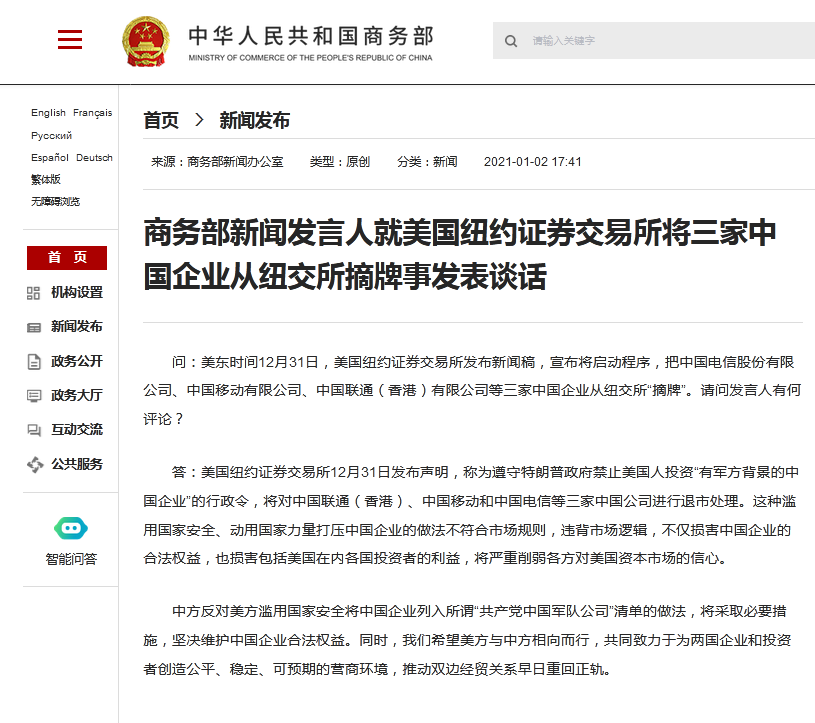Click the red 首页 sidebar button
The height and width of the screenshot is (723, 815).
coord(67,258)
